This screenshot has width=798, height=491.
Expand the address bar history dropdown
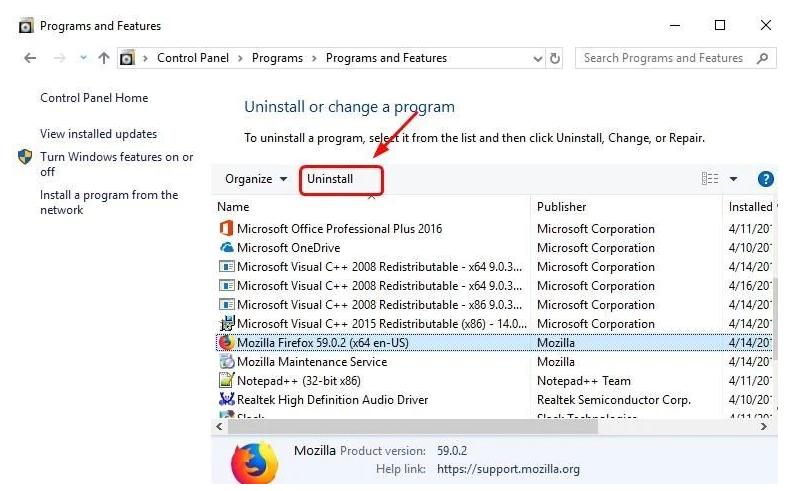(537, 59)
